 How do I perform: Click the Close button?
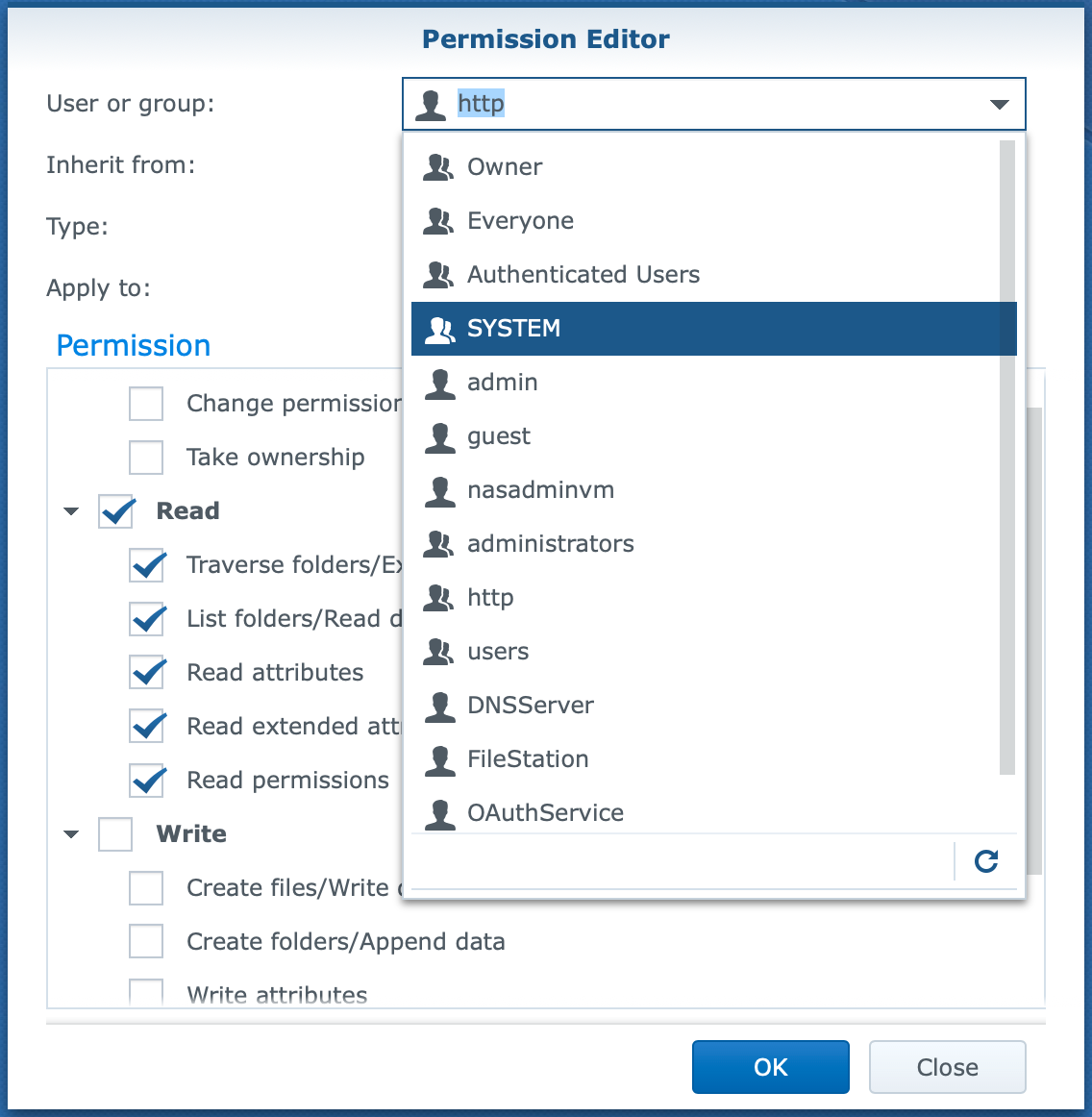(x=948, y=1067)
